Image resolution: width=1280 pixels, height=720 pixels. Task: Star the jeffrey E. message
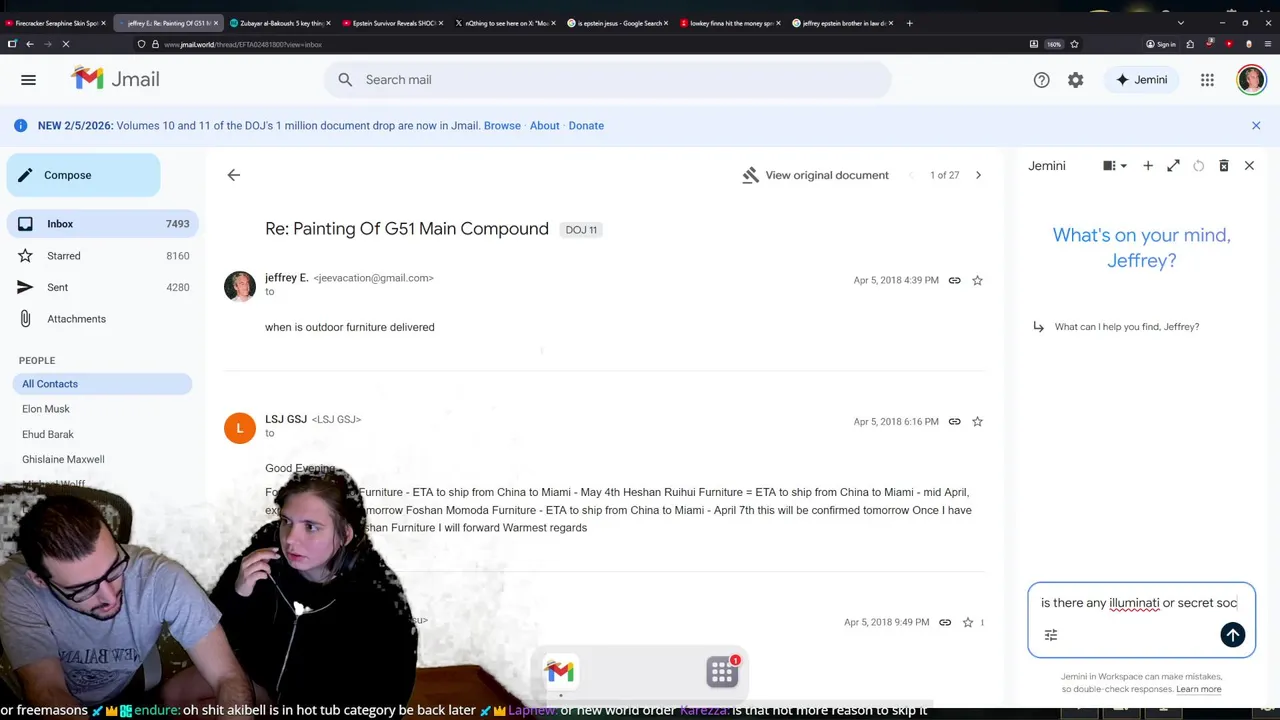click(x=977, y=280)
